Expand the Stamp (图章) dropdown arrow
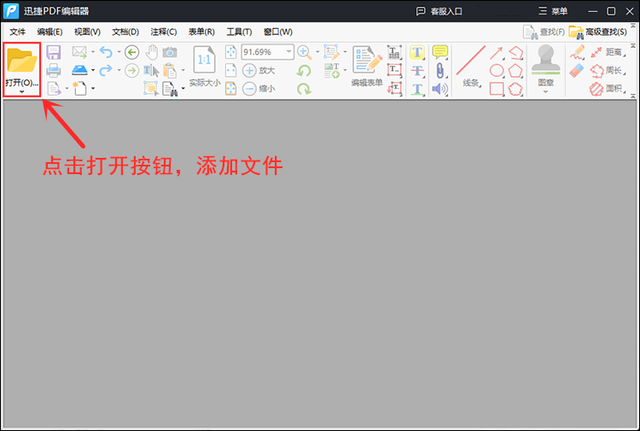Image resolution: width=640 pixels, height=431 pixels. coord(545,92)
